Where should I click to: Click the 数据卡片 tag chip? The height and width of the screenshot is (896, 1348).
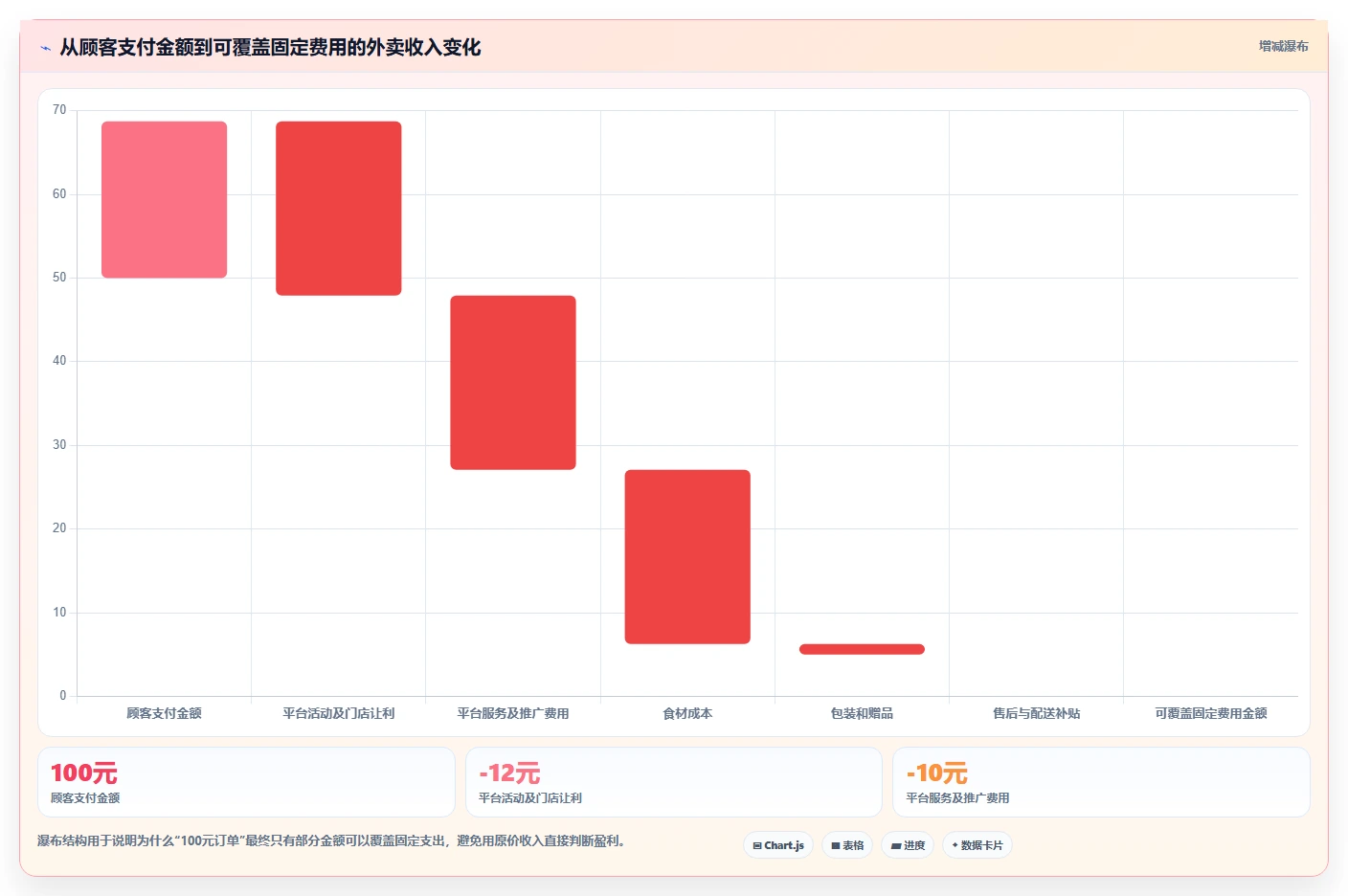[x=977, y=845]
